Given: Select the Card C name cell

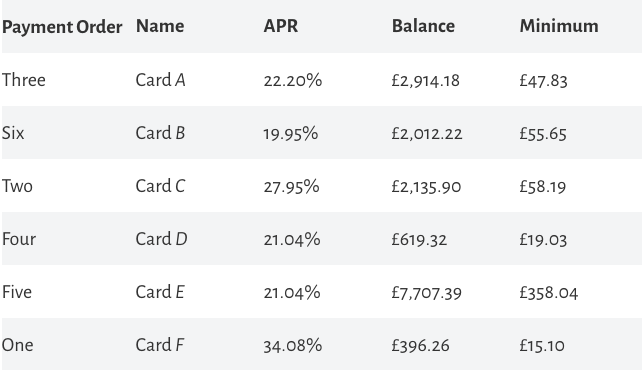Looking at the screenshot, I should tap(160, 186).
